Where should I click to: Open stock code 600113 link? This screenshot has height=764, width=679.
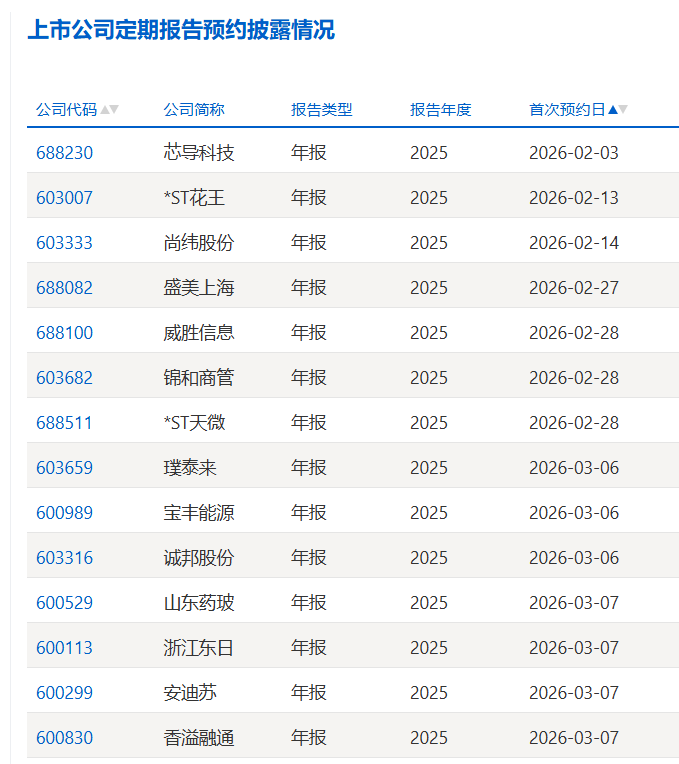64,648
